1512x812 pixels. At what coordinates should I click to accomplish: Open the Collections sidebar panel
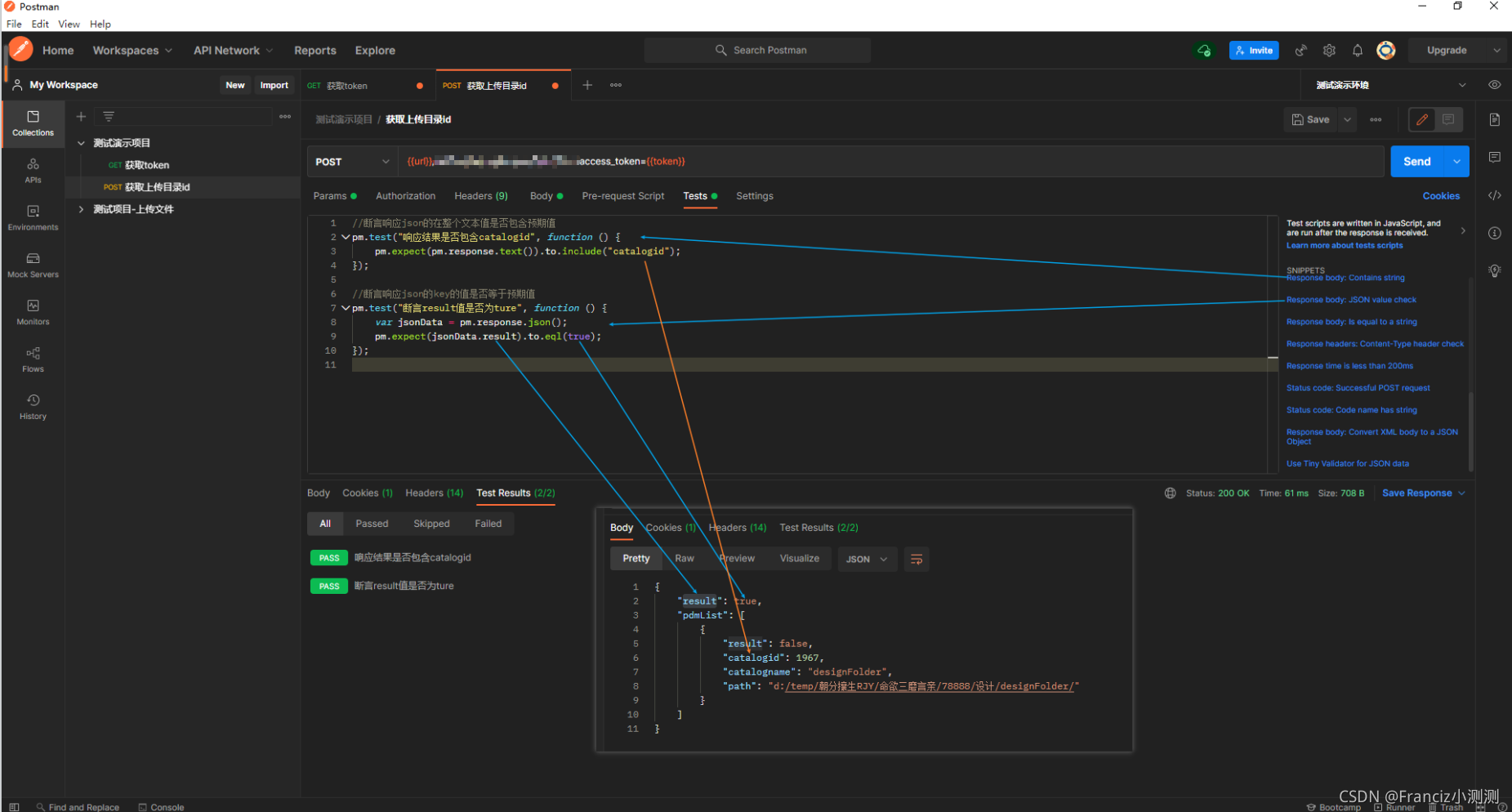pyautogui.click(x=33, y=123)
